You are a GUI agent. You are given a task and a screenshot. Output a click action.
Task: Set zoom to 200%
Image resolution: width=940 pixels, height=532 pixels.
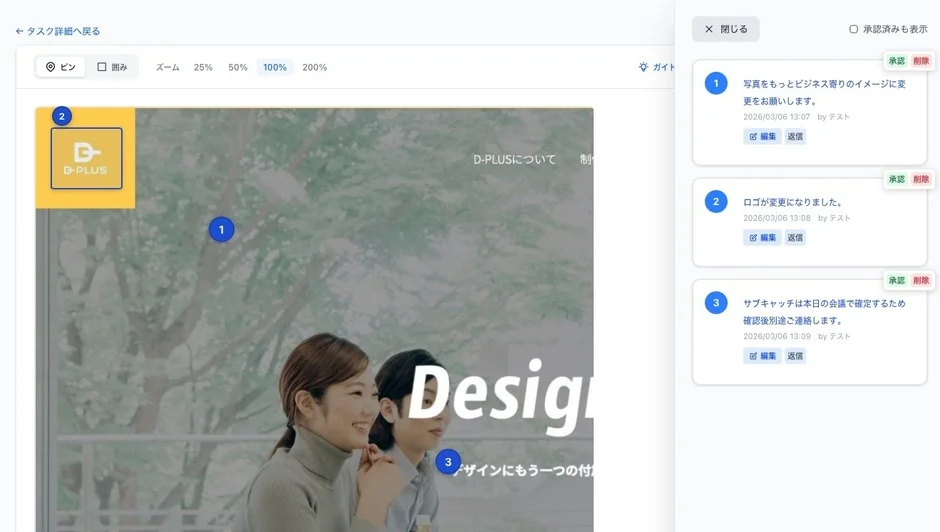[x=315, y=67]
